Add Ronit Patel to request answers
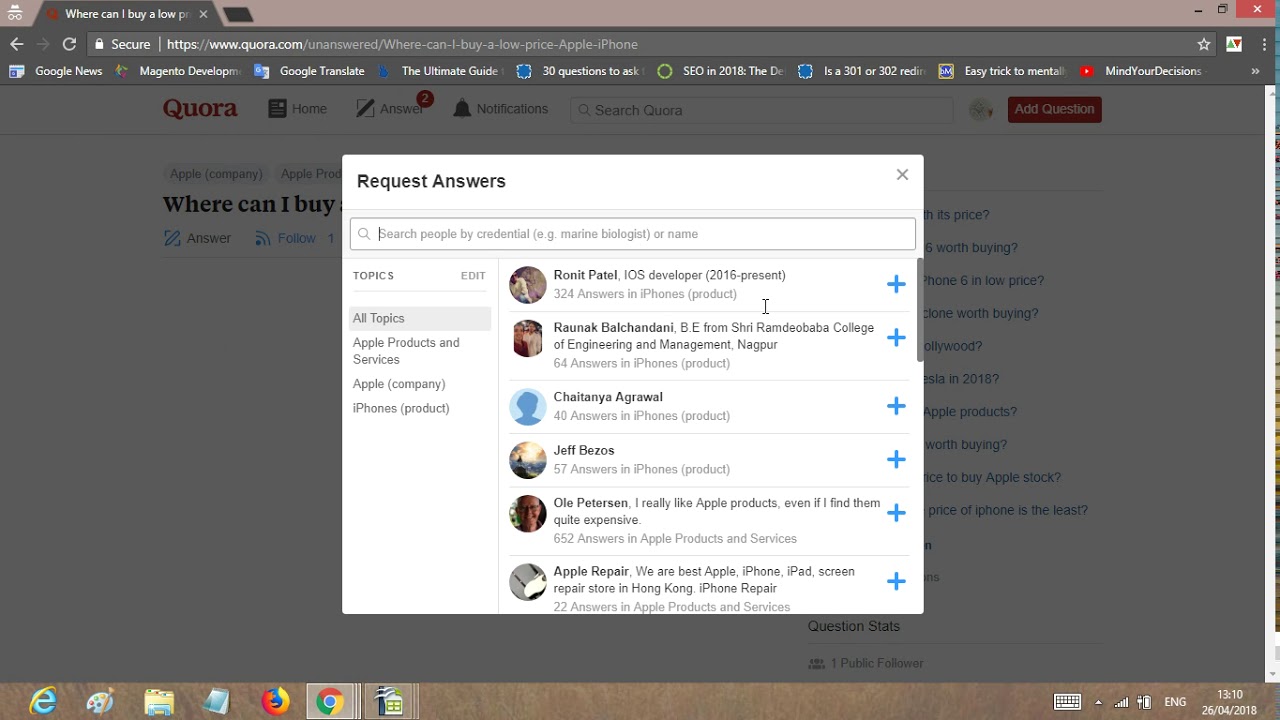 point(896,284)
